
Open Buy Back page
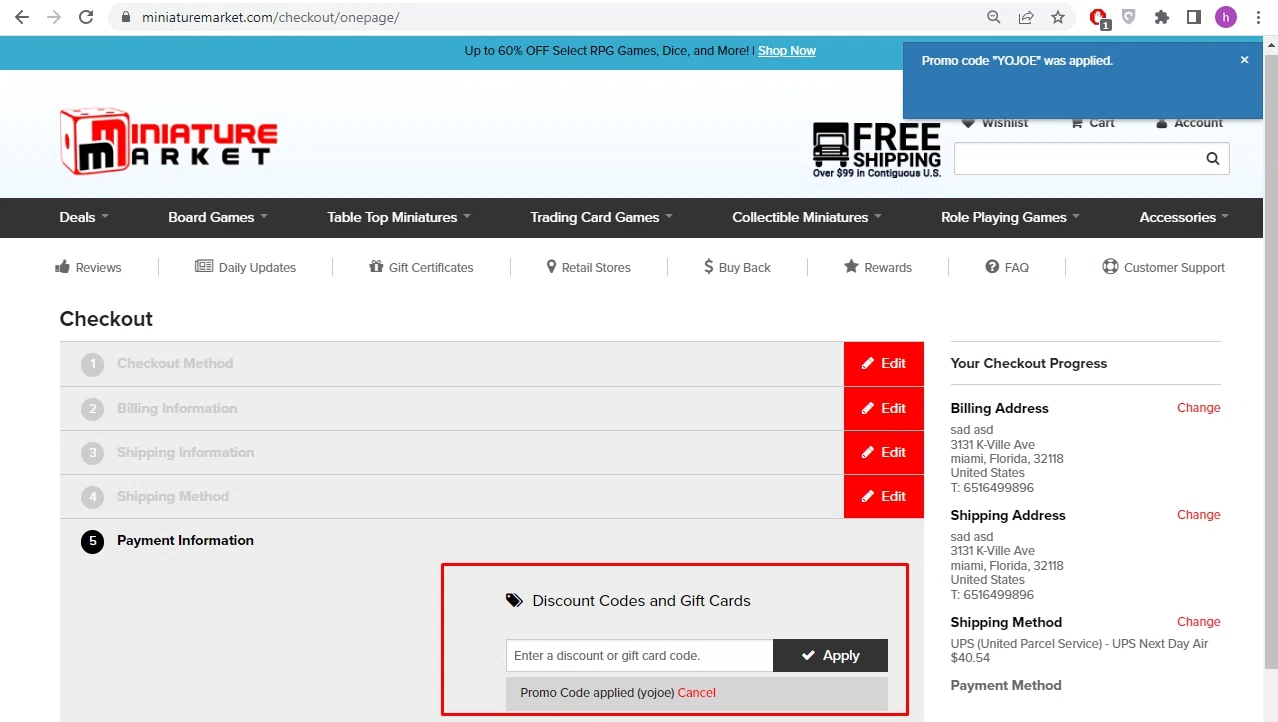pyautogui.click(x=737, y=267)
